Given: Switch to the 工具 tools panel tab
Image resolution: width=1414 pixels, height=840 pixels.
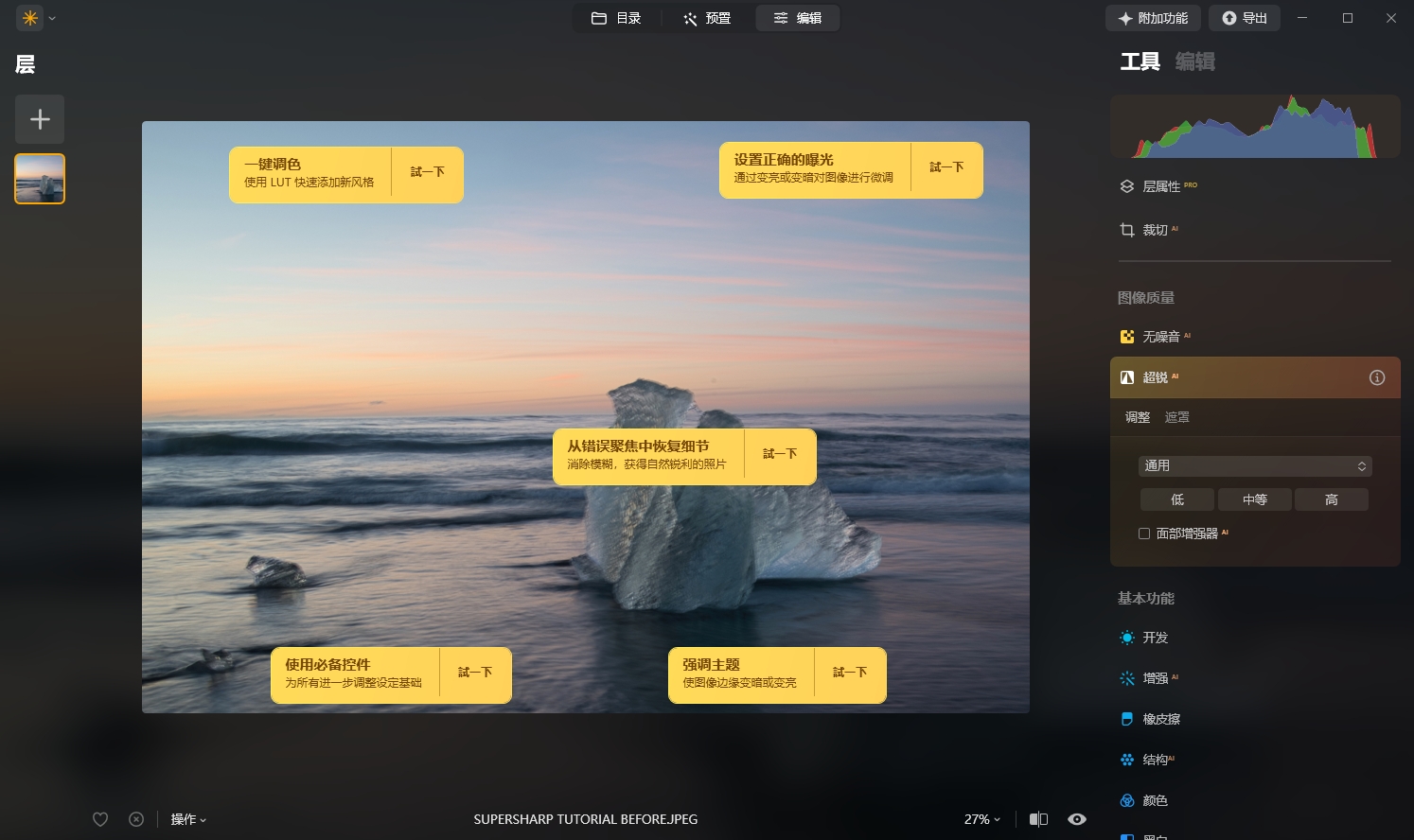Looking at the screenshot, I should [x=1140, y=62].
